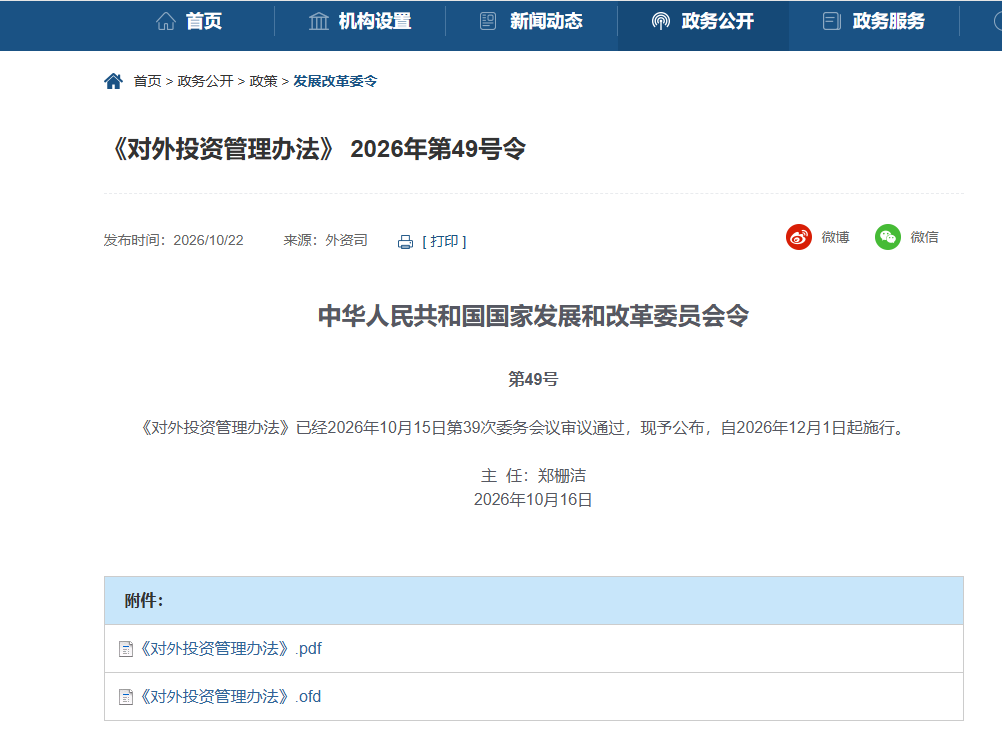Click the page title 《对外投资管理办法》2026年第49号令
This screenshot has height=743, width=1002.
(317, 149)
